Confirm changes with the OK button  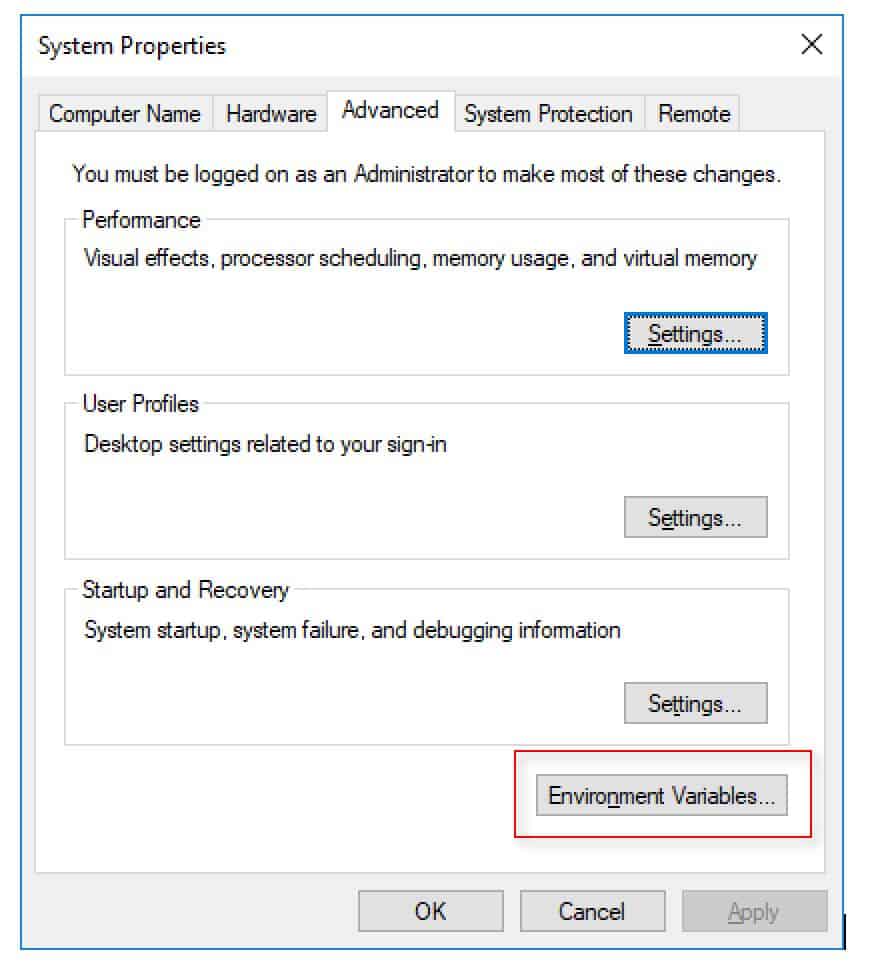430,911
